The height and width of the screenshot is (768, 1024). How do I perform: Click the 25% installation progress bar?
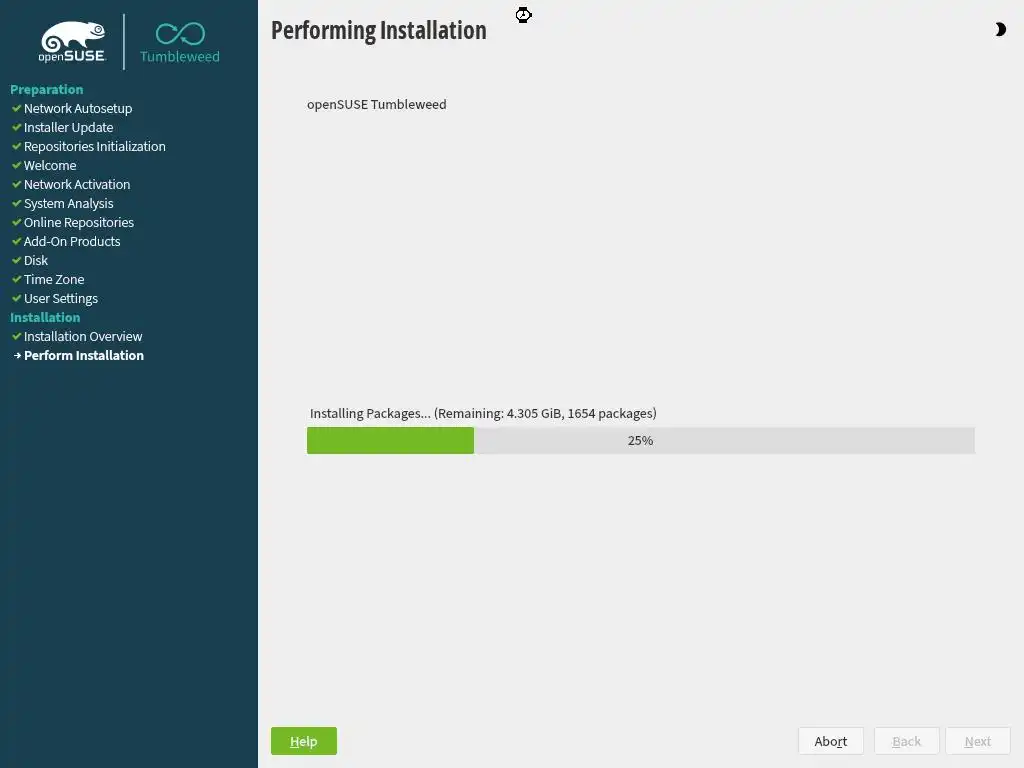(641, 440)
